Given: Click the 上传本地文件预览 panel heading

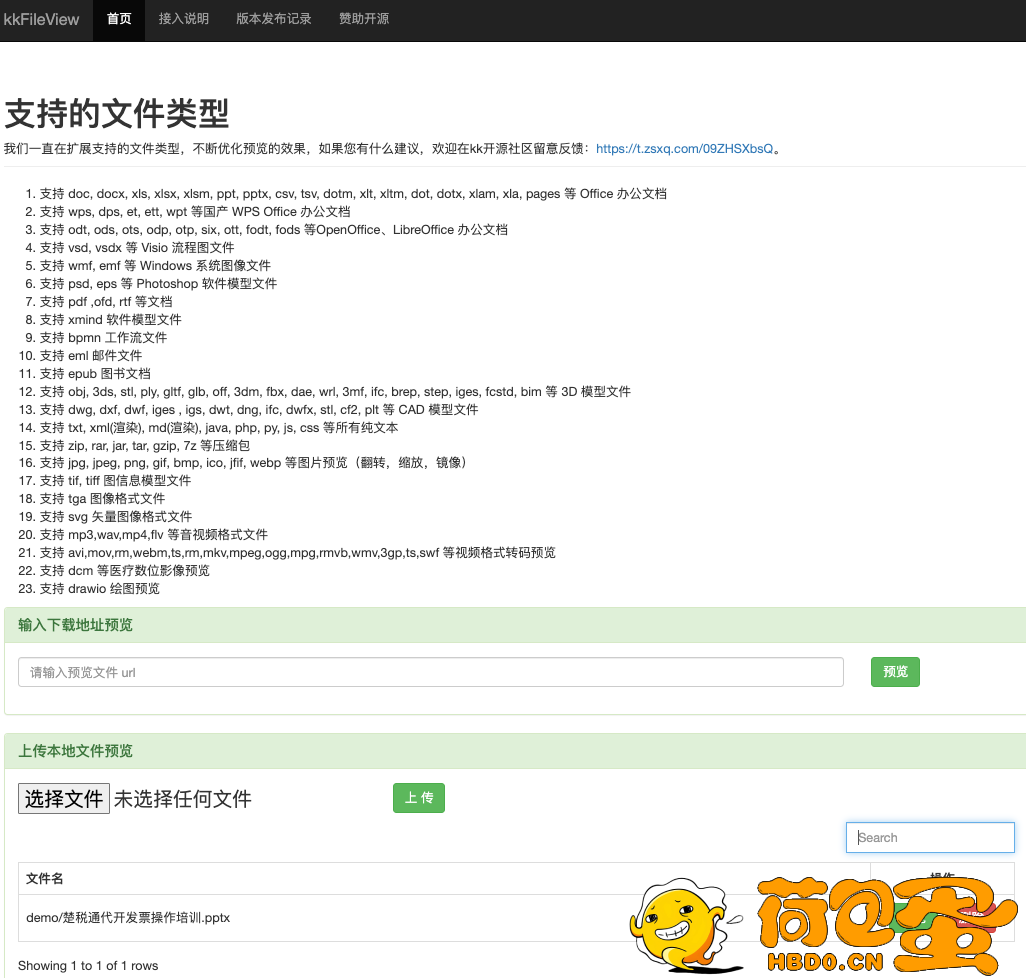Looking at the screenshot, I should click(75, 750).
